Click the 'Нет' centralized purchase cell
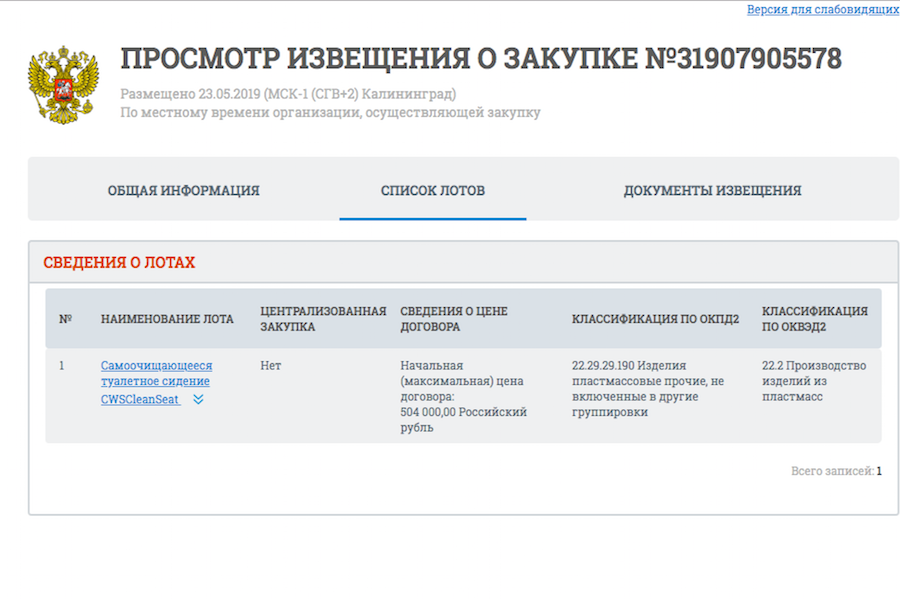The width and height of the screenshot is (900, 600). pyautogui.click(x=271, y=366)
